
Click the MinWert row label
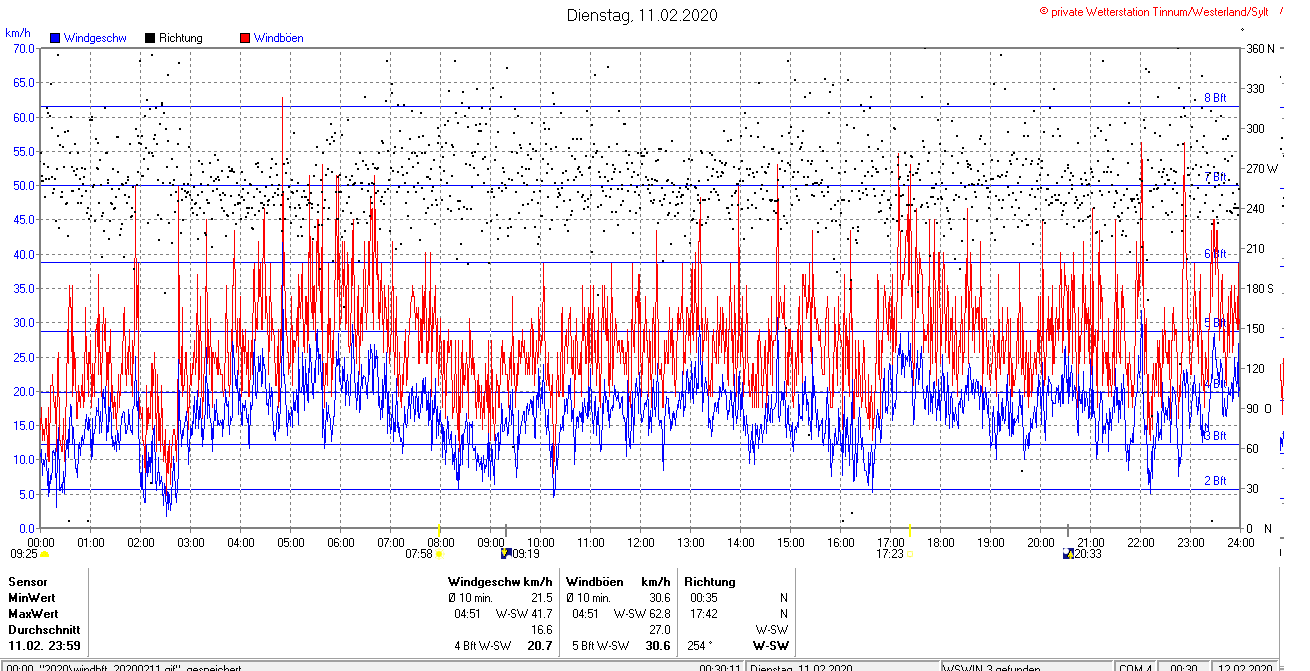point(32,597)
